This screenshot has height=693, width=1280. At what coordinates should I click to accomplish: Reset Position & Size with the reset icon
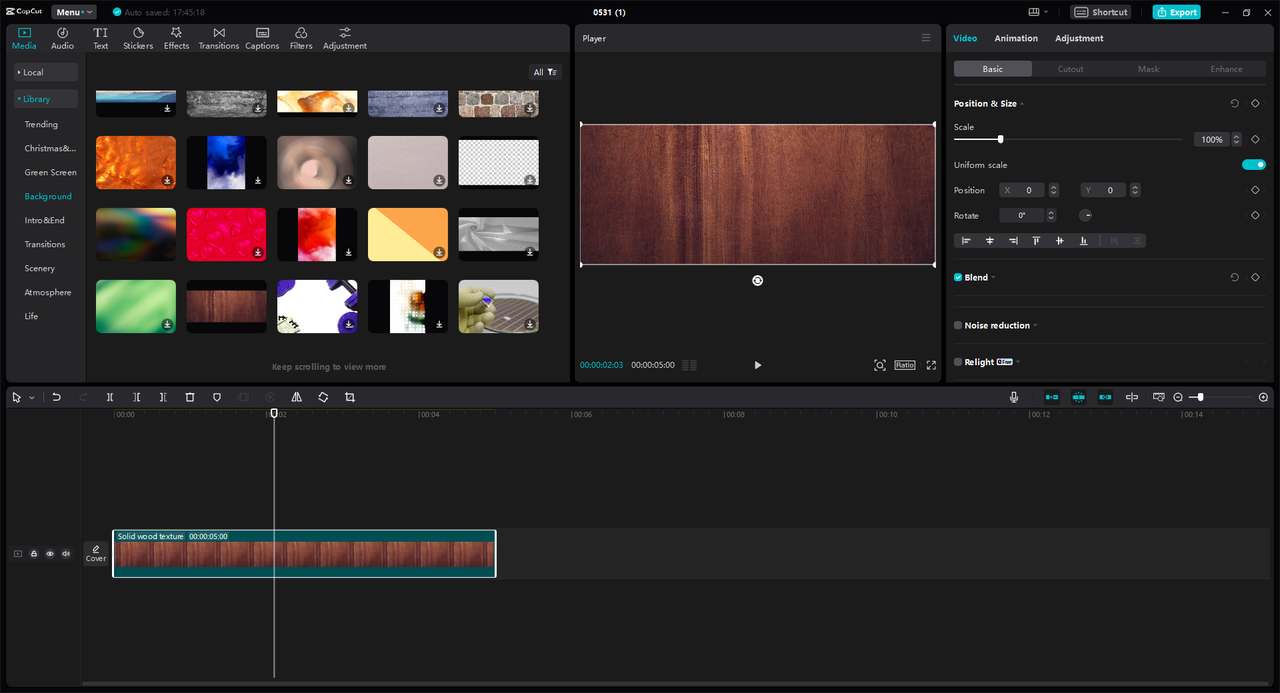1234,103
